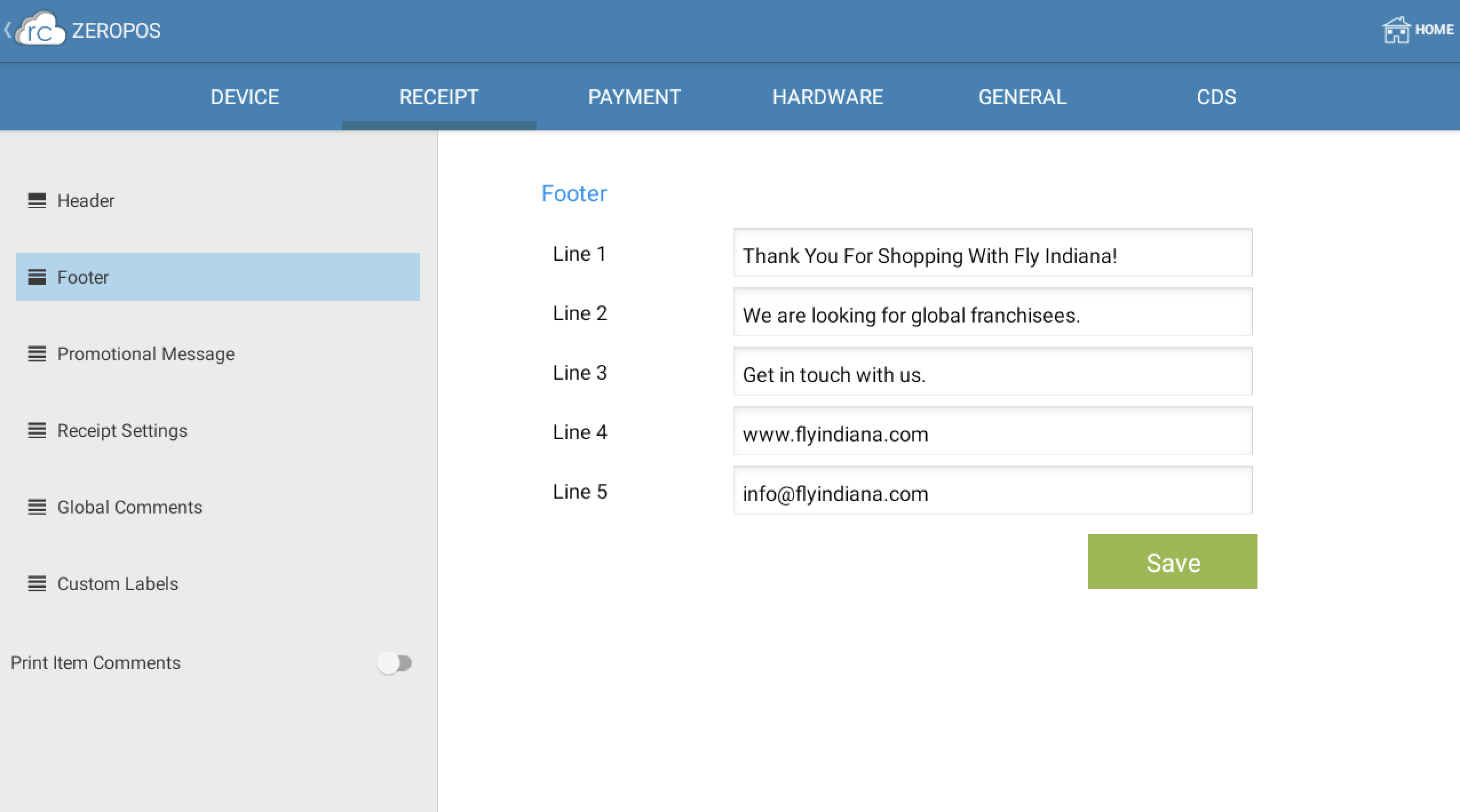Click the Footer list icon in the sidebar
This screenshot has height=812, width=1460.
pos(37,277)
